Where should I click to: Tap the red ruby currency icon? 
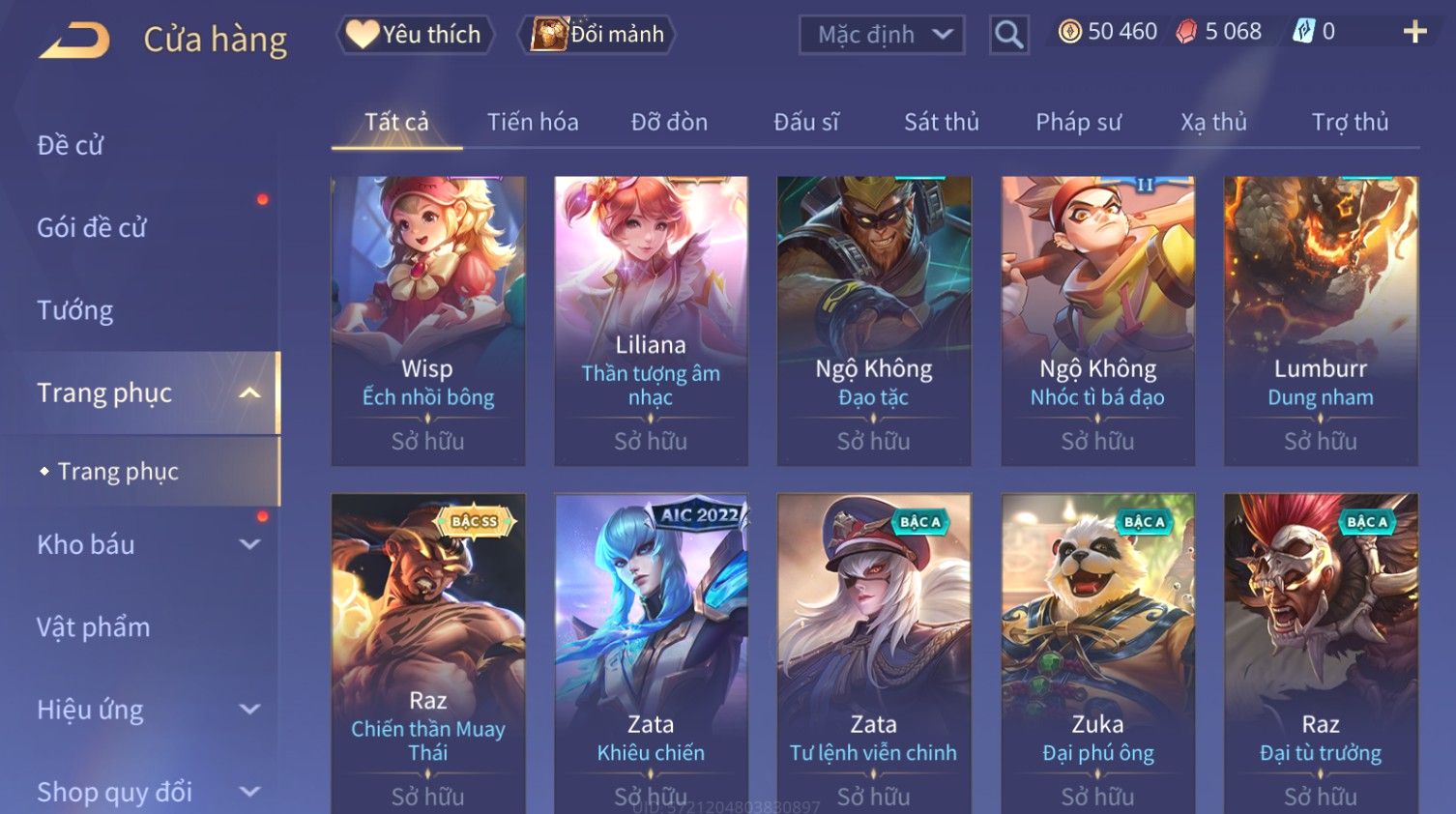pos(1186,32)
